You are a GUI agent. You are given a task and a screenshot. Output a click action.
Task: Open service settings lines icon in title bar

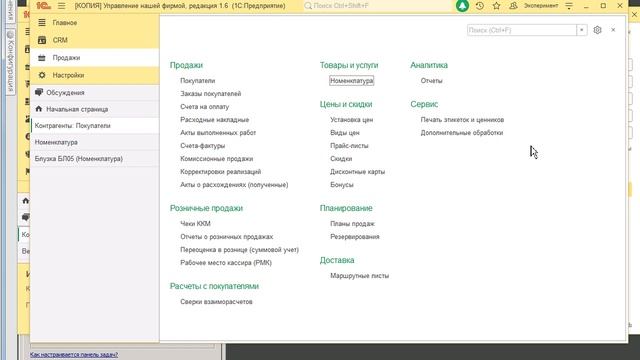[x=569, y=6]
